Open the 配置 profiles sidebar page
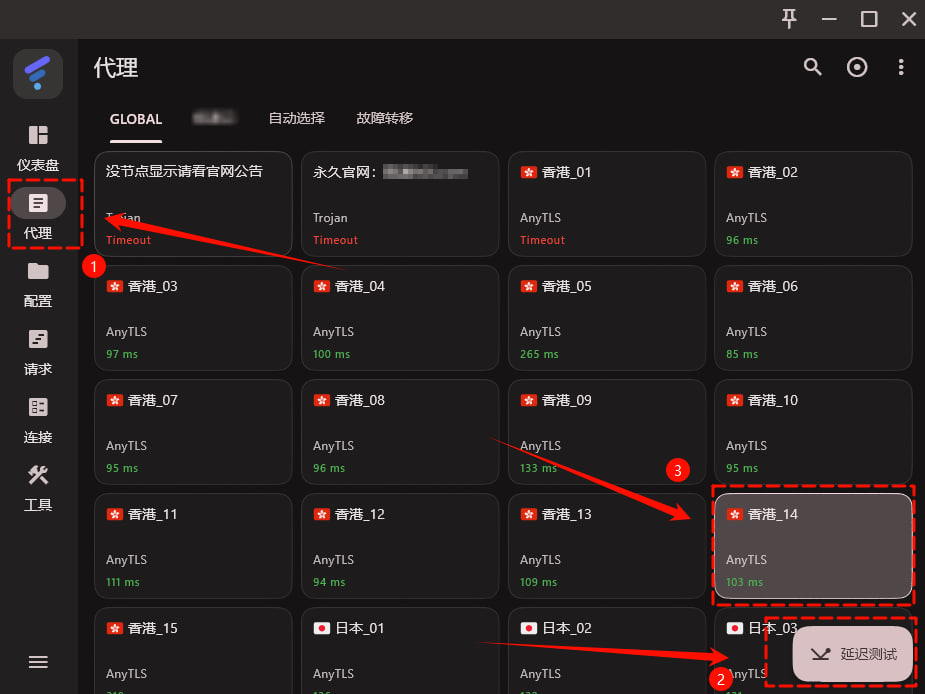Viewport: 925px width, 694px height. point(38,284)
